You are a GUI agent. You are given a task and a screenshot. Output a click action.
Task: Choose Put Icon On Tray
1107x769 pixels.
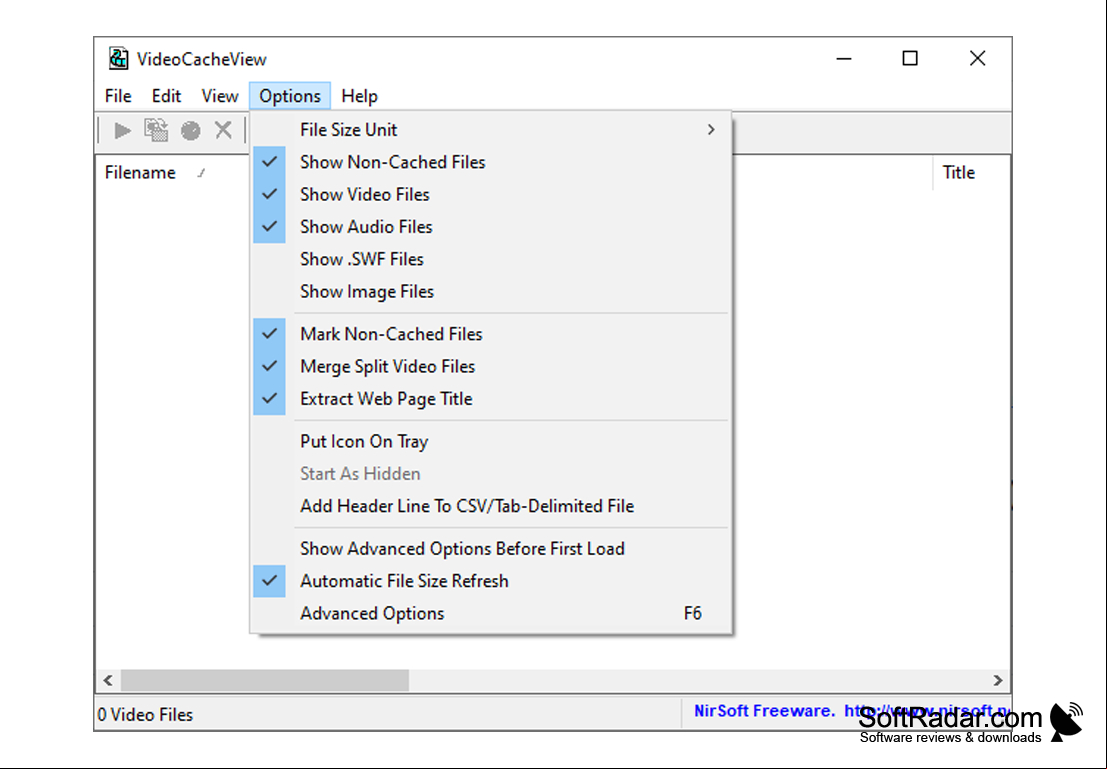491,442
